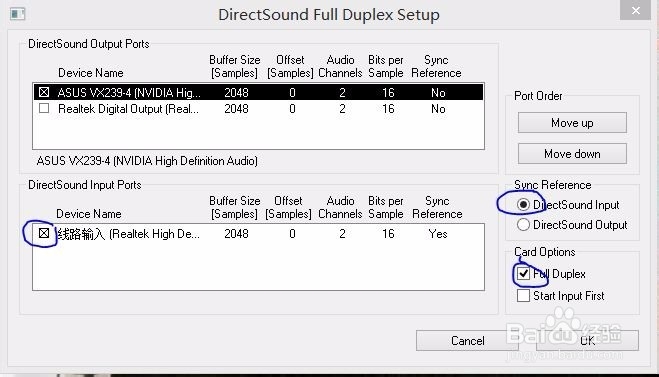Viewport: 659px width, 377px height.
Task: Click sync reference No in ASUS output row
Action: pos(438,92)
